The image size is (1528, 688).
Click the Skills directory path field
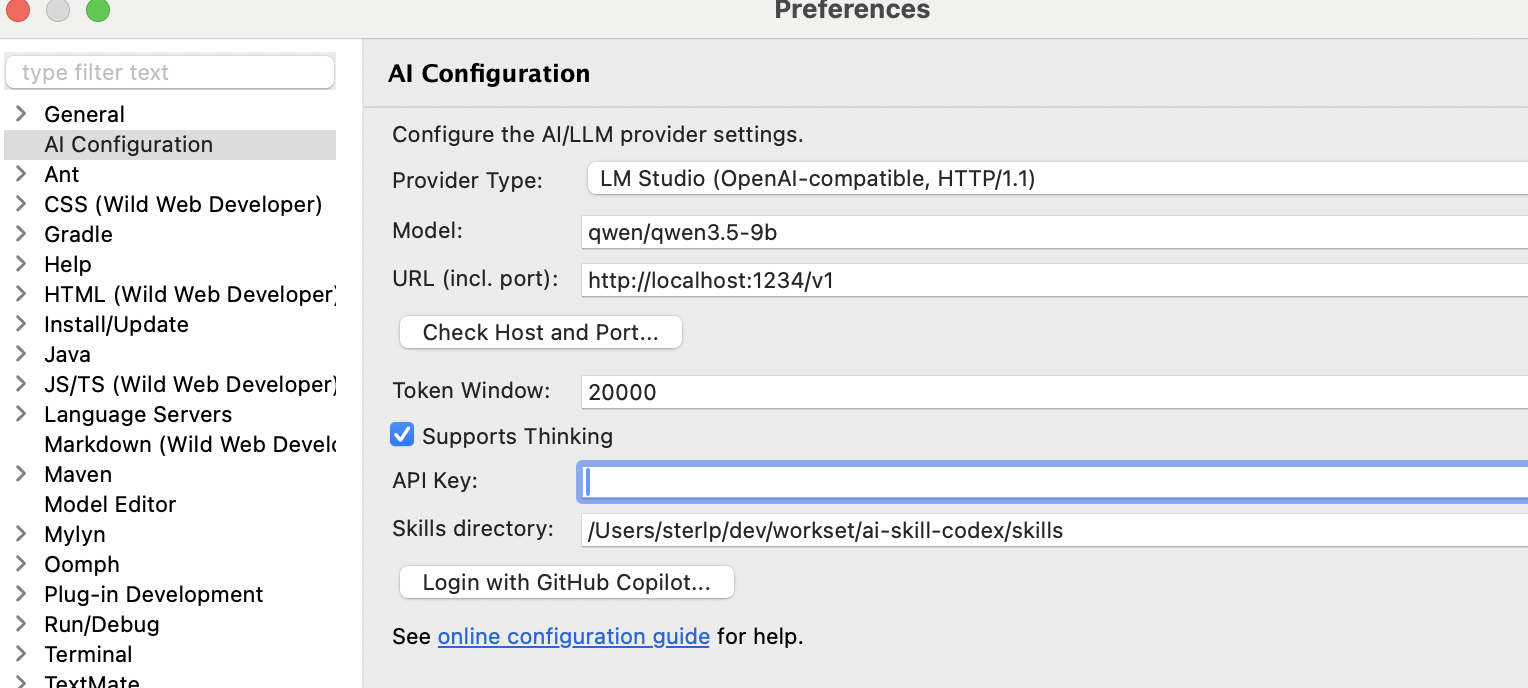click(x=1050, y=530)
